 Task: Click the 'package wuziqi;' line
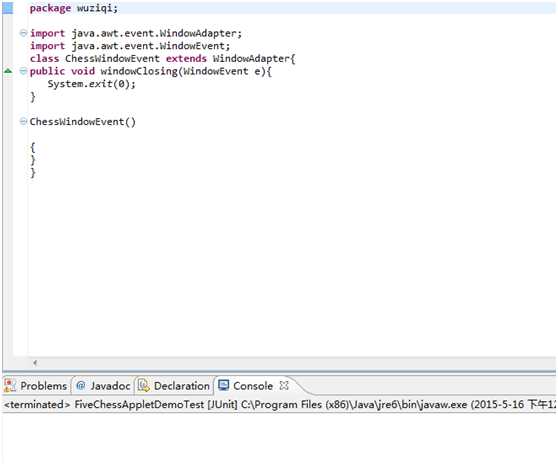(x=74, y=8)
